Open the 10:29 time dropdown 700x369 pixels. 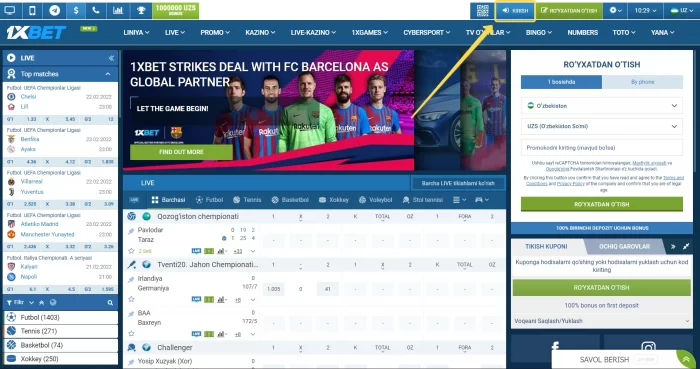[645, 10]
